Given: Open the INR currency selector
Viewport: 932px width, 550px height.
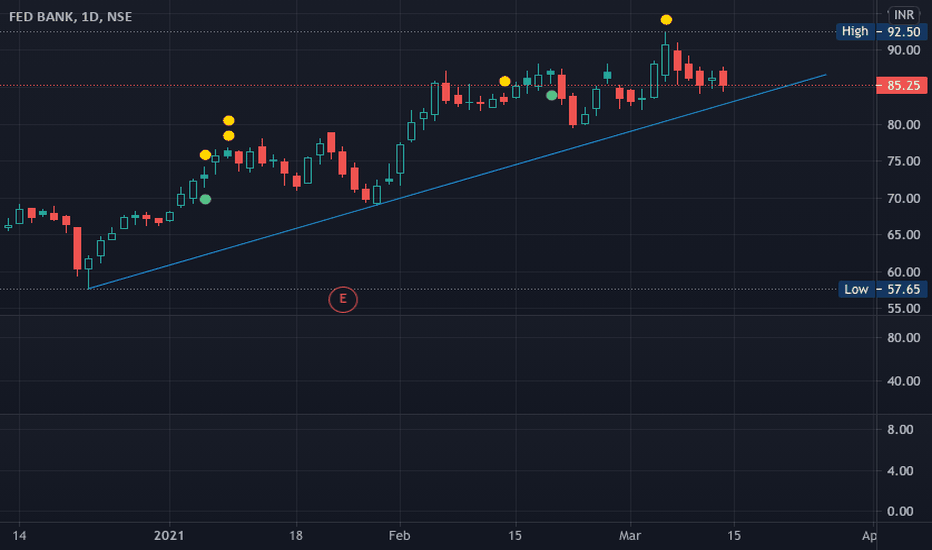Looking at the screenshot, I should 904,15.
